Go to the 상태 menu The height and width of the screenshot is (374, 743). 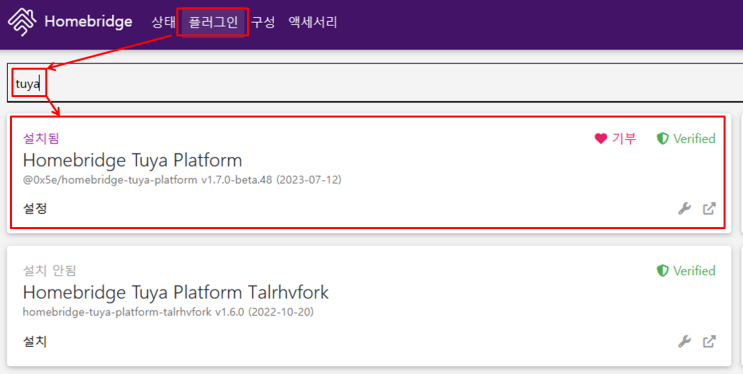[x=163, y=22]
